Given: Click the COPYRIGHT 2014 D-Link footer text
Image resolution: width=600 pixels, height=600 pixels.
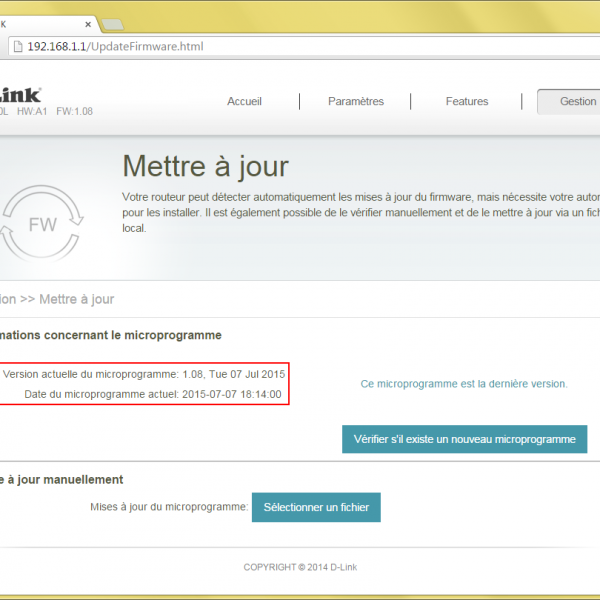Looking at the screenshot, I should pos(300,567).
